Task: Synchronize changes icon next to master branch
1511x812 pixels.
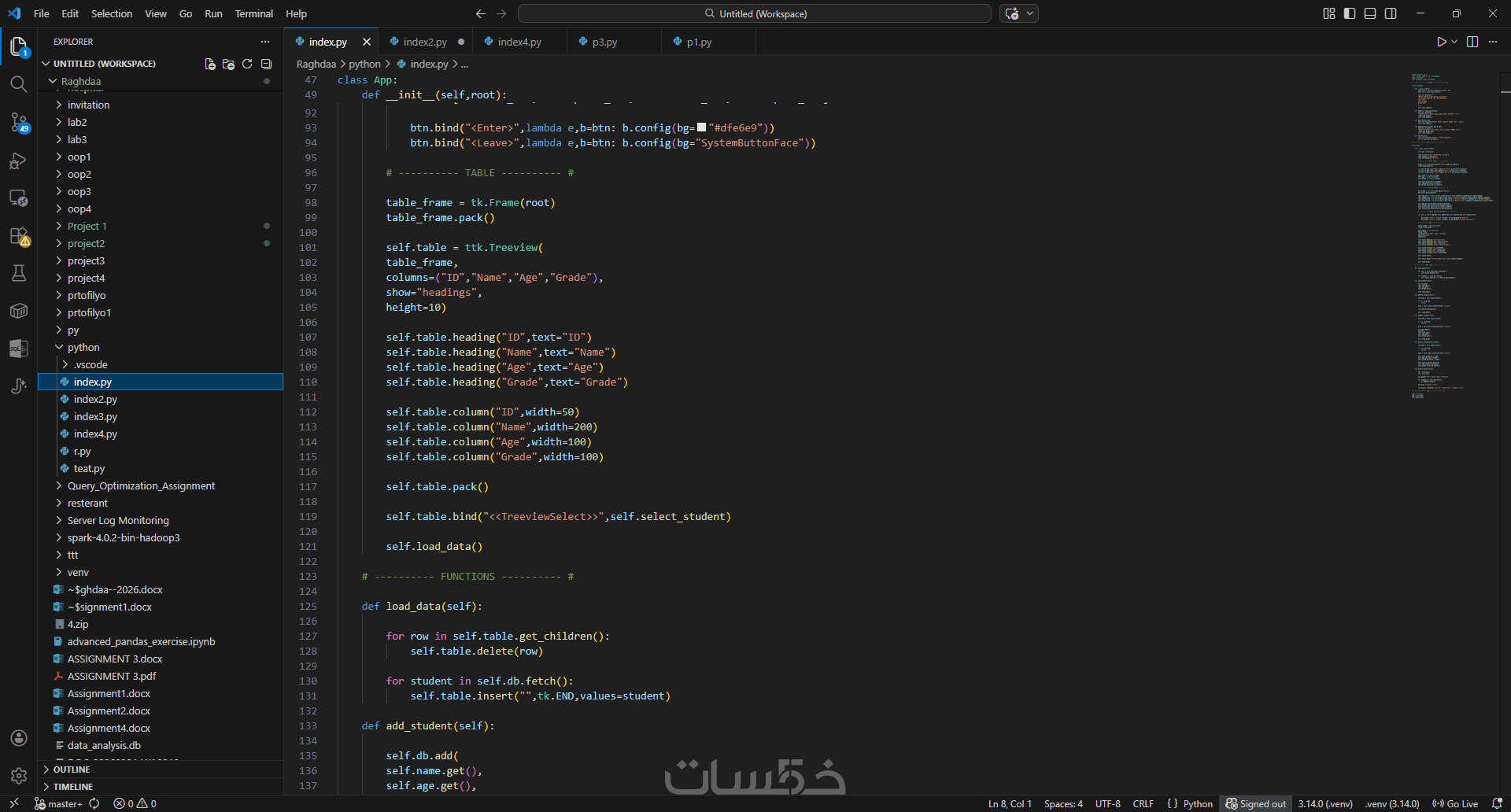Action: coord(94,803)
